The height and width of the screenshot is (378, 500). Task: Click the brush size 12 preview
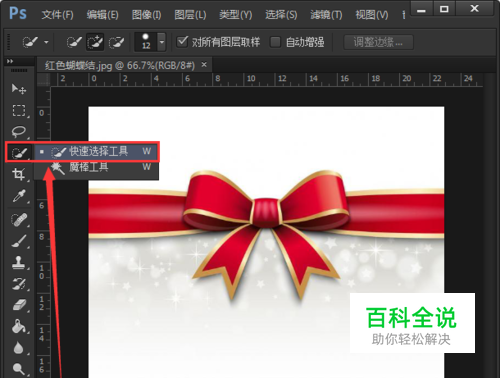146,42
